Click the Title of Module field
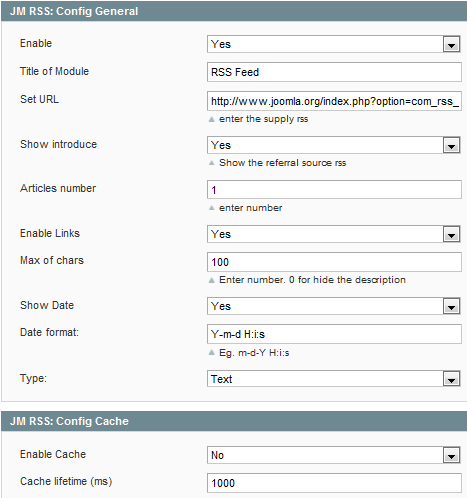Image resolution: width=467 pixels, height=498 pixels. tap(334, 72)
